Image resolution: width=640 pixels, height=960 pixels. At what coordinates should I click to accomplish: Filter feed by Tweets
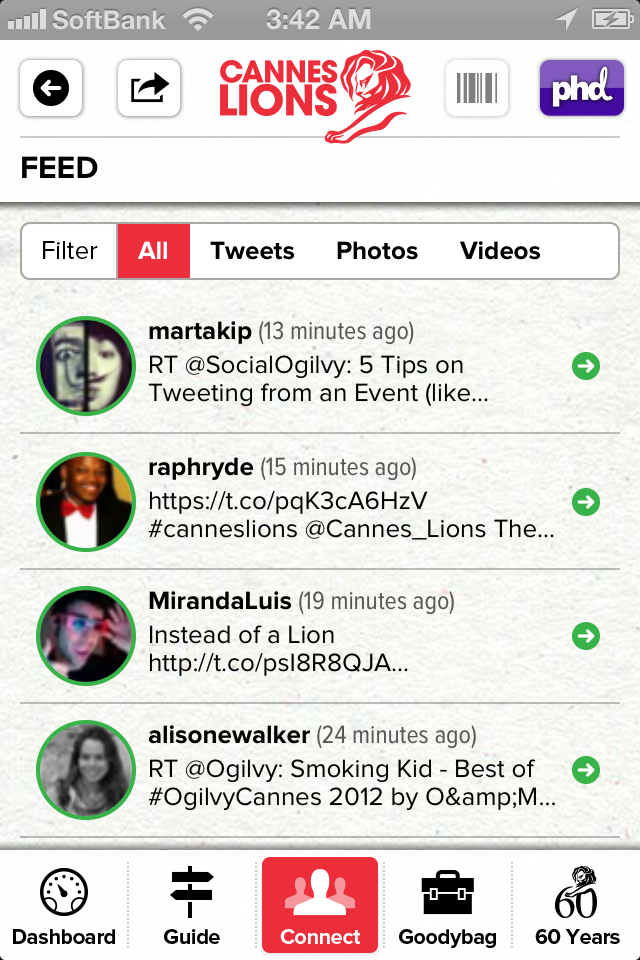(x=252, y=251)
